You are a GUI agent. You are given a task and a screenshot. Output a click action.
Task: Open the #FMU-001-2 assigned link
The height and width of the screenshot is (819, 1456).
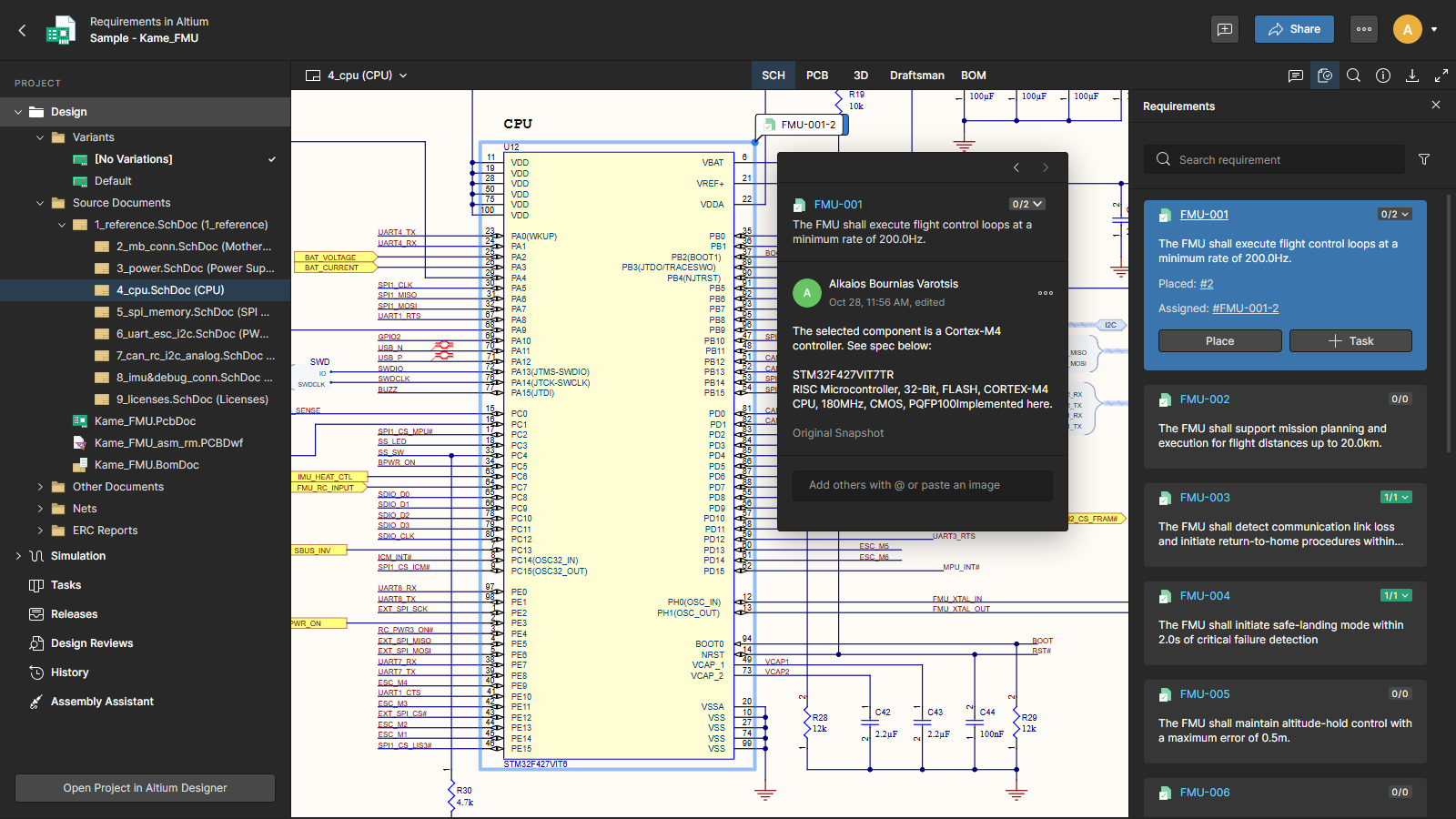1245,308
